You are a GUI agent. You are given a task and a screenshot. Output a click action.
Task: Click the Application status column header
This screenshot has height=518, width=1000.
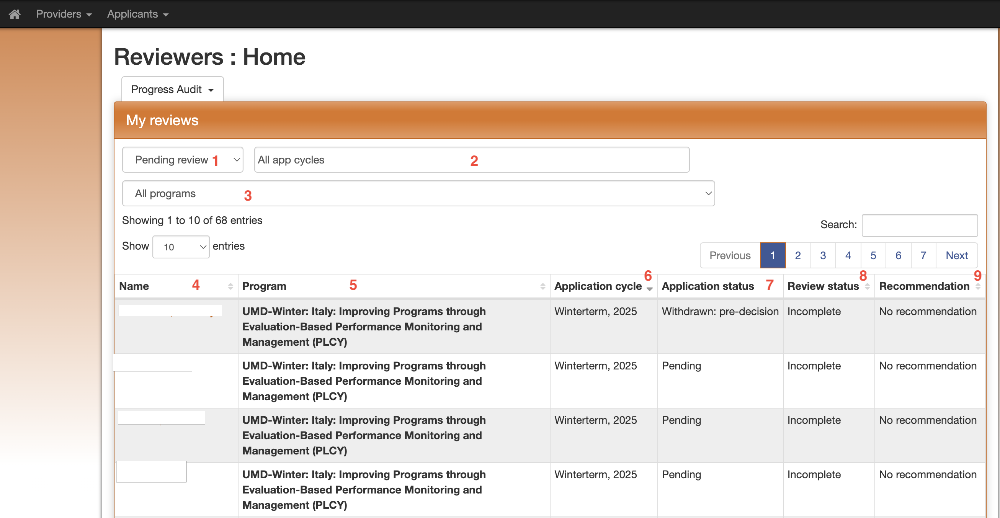click(x=708, y=286)
